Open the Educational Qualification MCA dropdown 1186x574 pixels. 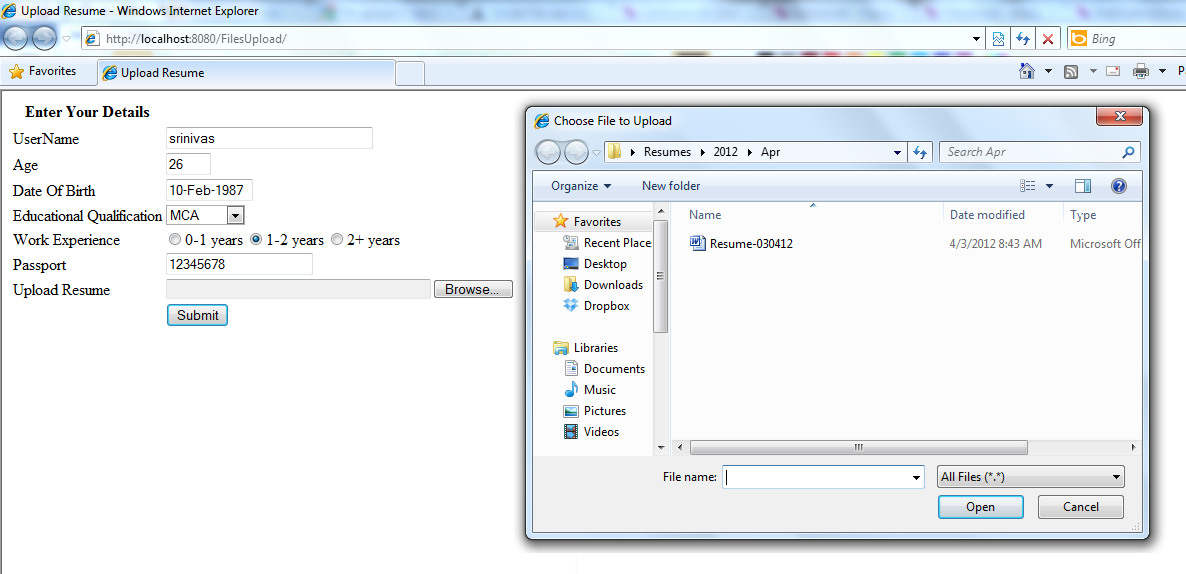click(x=235, y=216)
